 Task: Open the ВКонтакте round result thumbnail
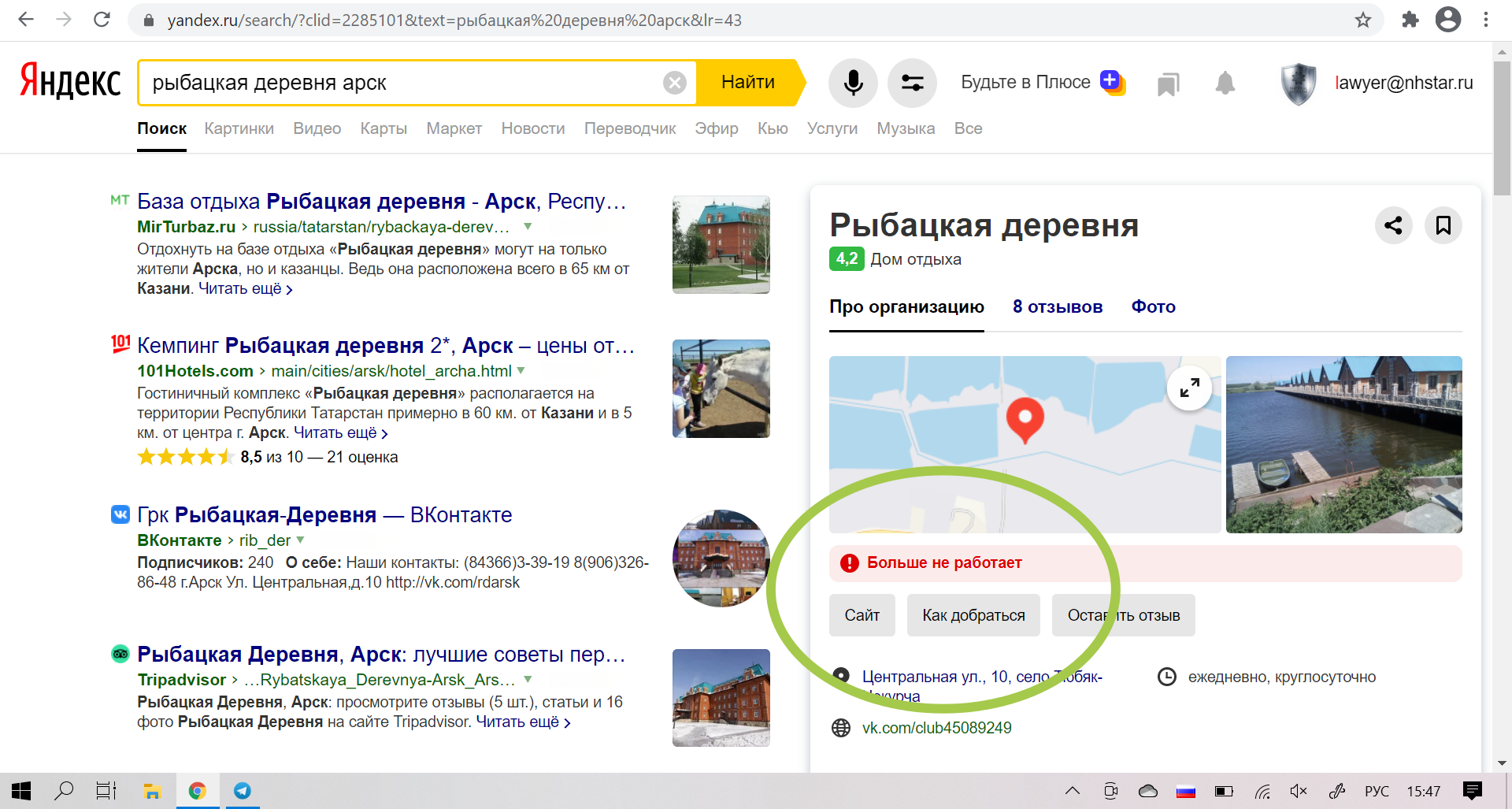721,559
